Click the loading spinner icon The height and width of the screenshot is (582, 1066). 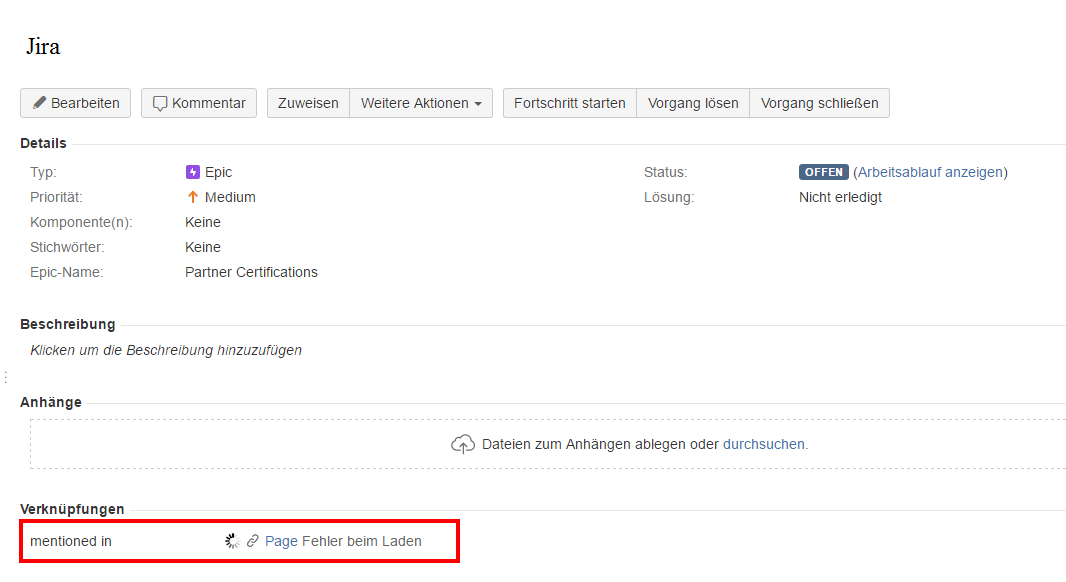tap(233, 541)
